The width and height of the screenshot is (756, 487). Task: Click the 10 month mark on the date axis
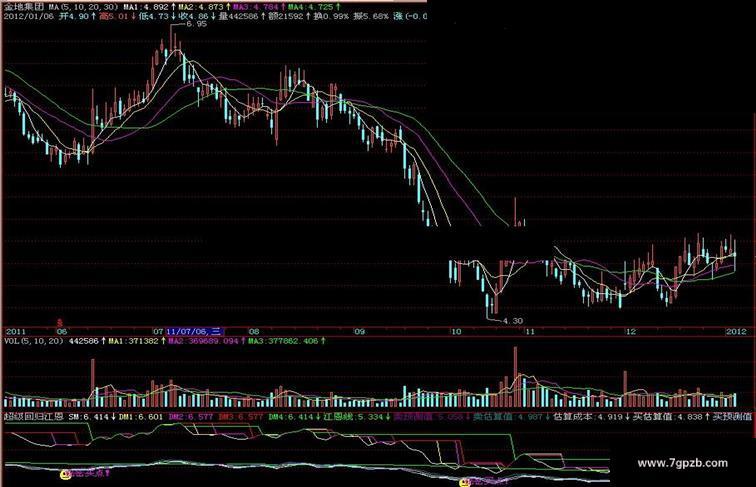(x=456, y=331)
